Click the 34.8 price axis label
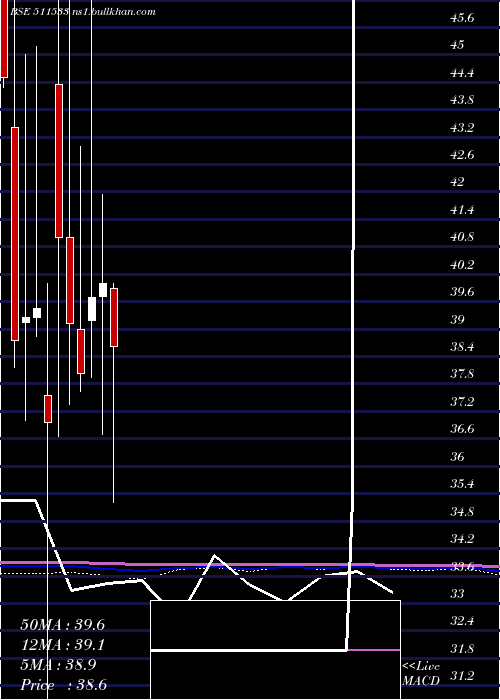The image size is (500, 700). tap(462, 512)
